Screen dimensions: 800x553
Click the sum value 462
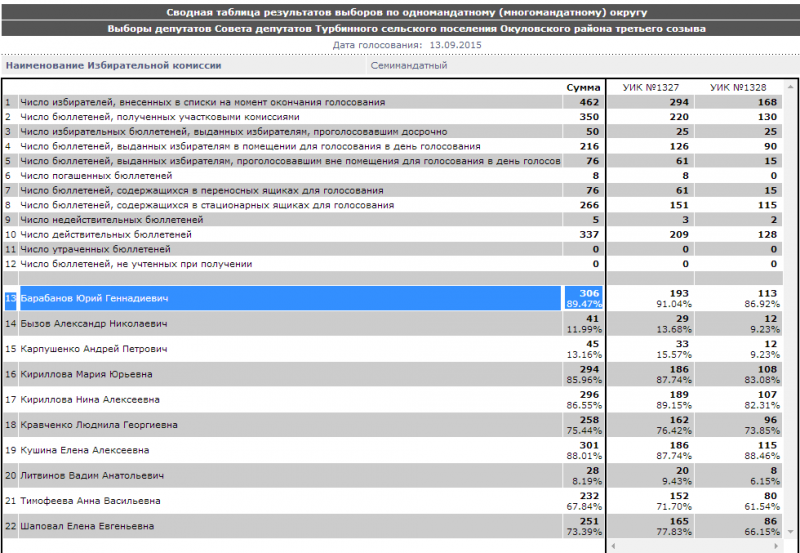pos(589,102)
